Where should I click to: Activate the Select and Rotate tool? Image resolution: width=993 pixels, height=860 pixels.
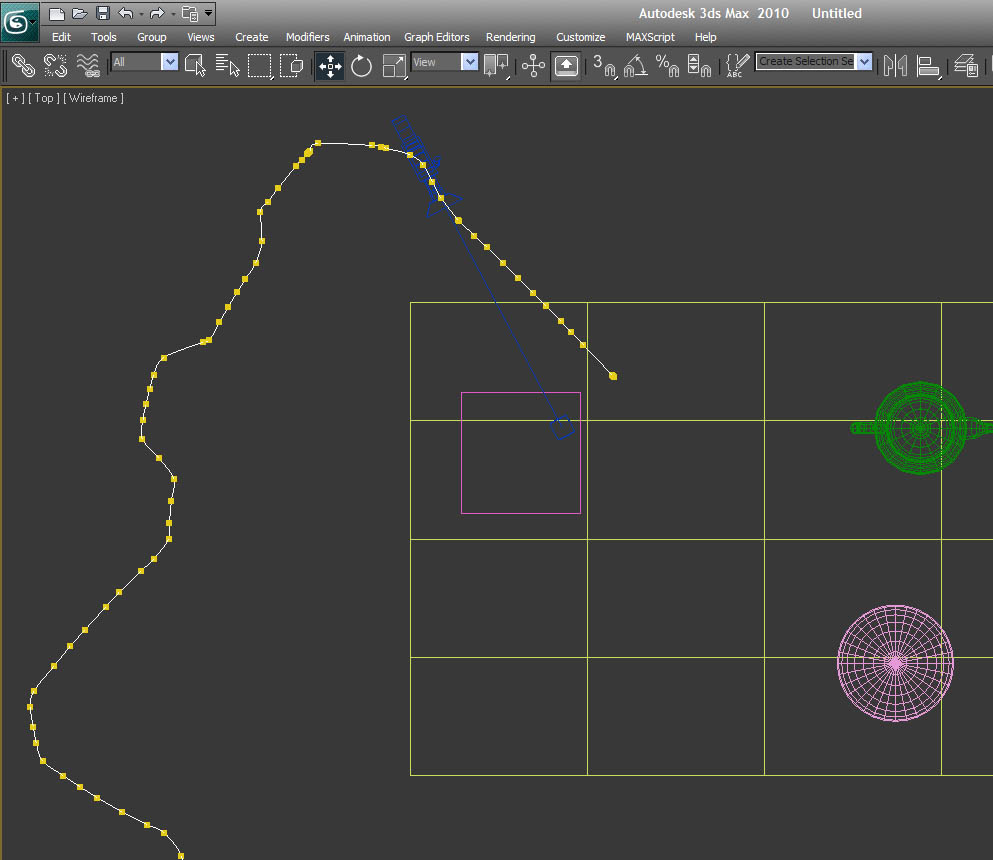[x=361, y=66]
